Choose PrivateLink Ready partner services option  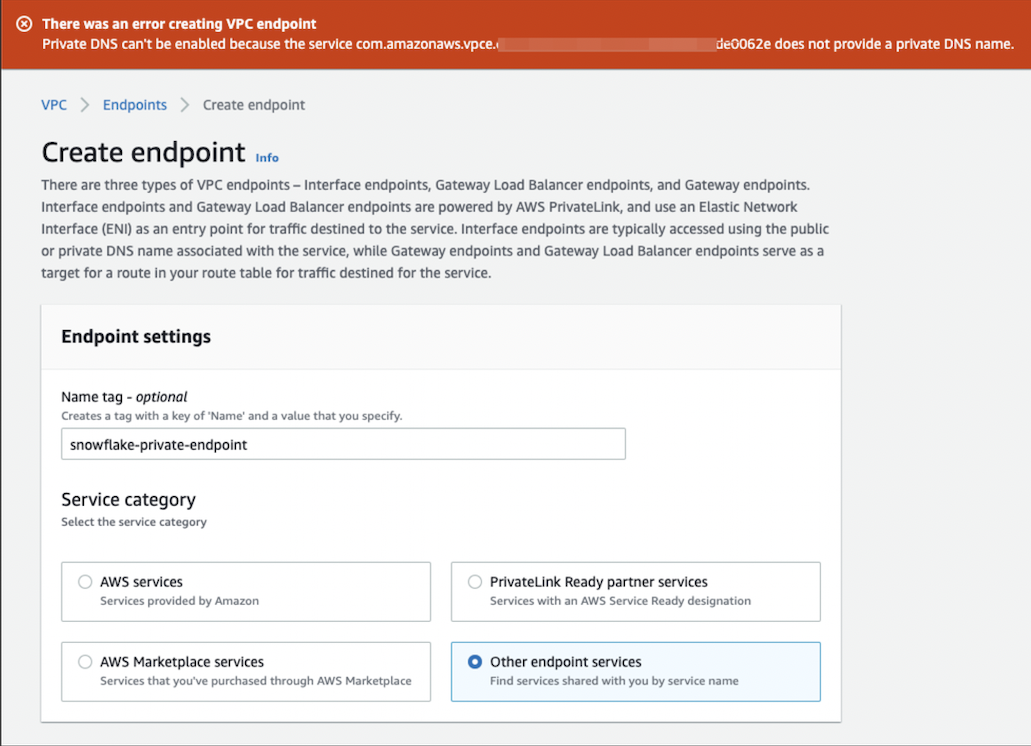pyautogui.click(x=476, y=581)
